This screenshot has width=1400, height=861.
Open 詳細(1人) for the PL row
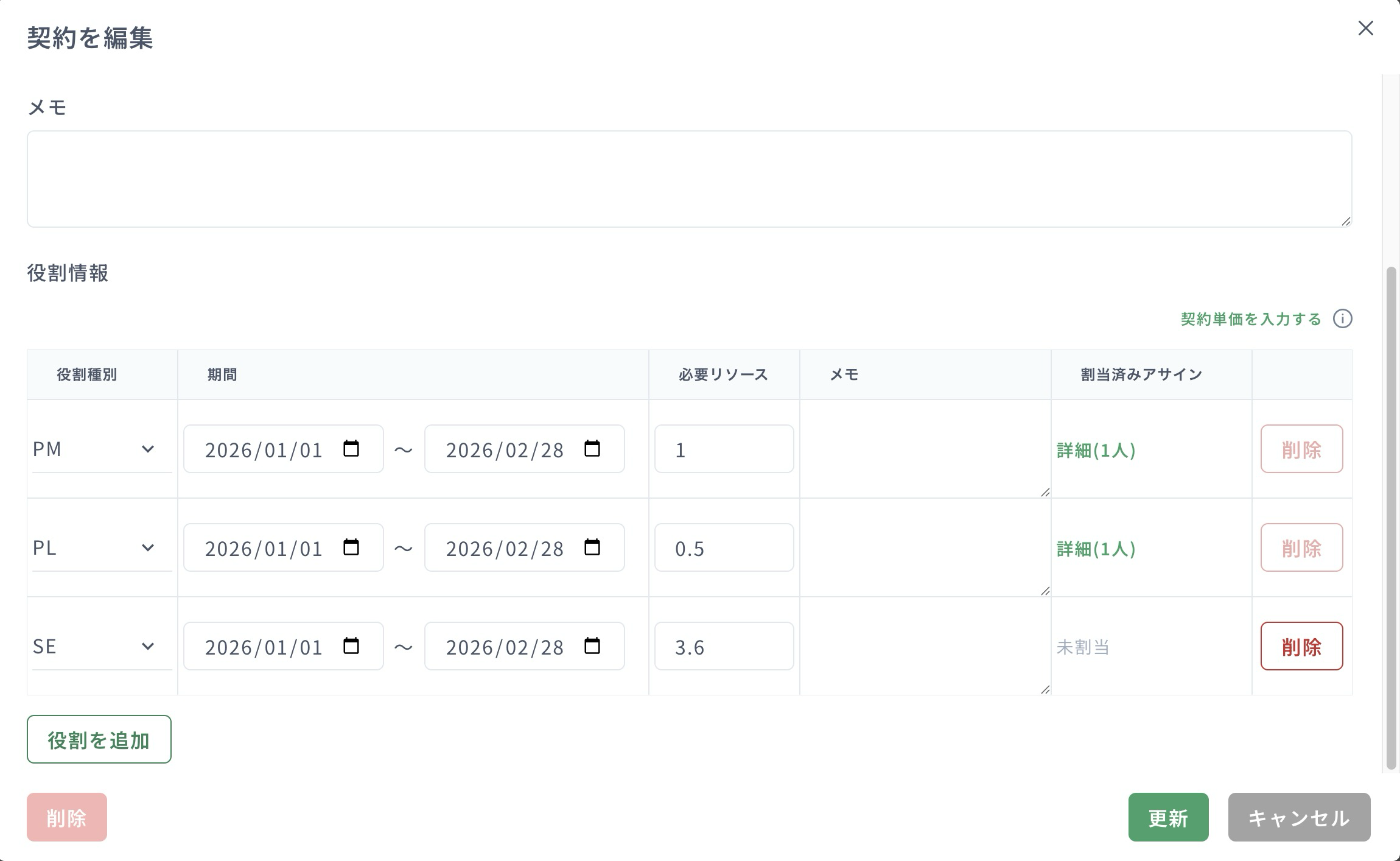(1096, 549)
